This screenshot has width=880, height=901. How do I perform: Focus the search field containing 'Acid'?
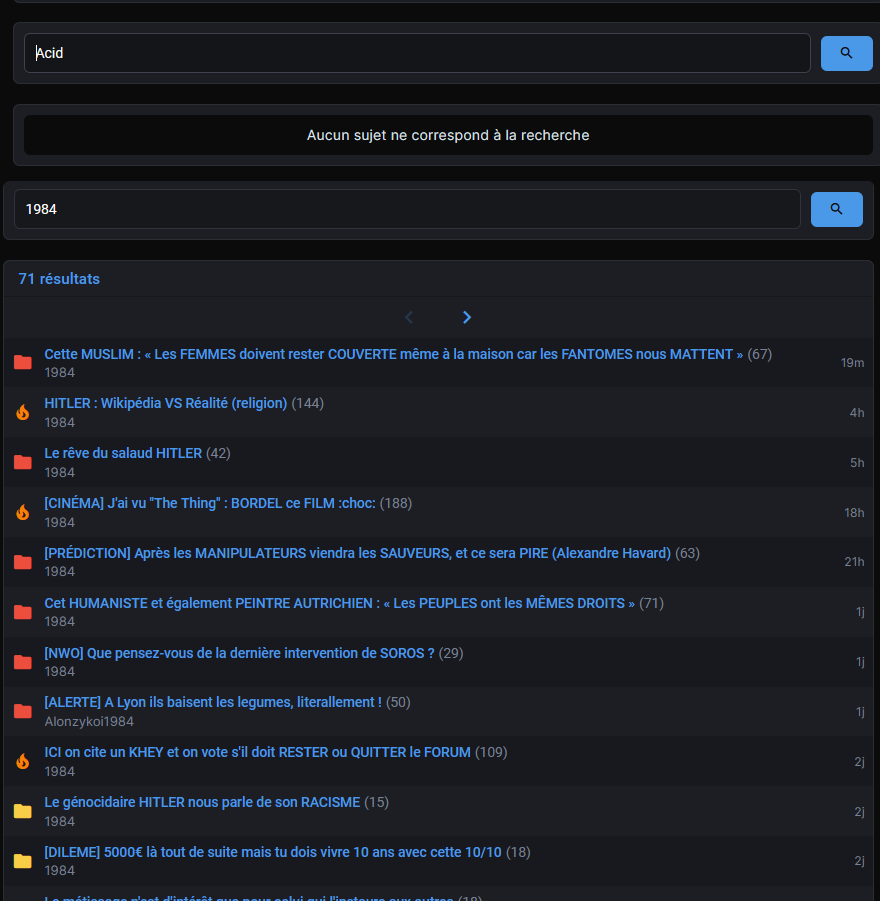click(x=416, y=53)
